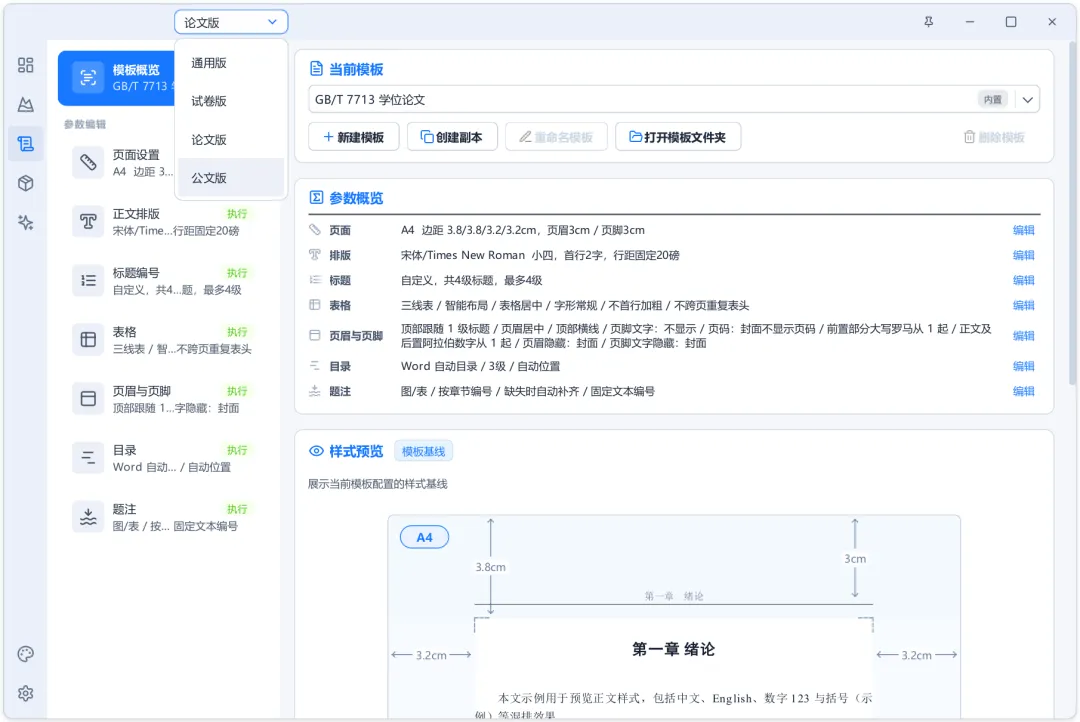Toggle 执行 for 标题编号
Viewport: 1080px width, 722px height.
[237, 274]
